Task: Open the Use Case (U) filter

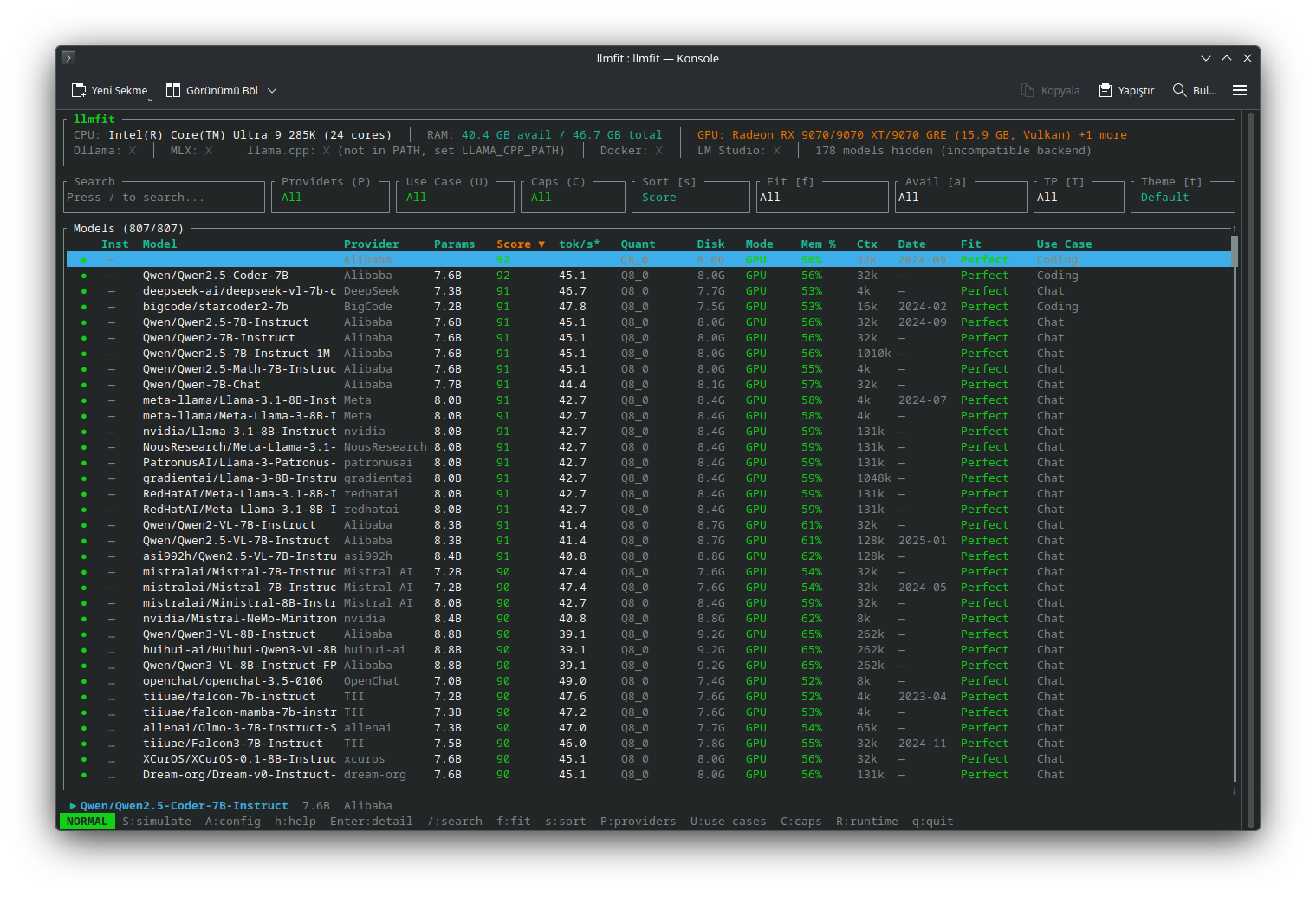Action: pyautogui.click(x=455, y=197)
